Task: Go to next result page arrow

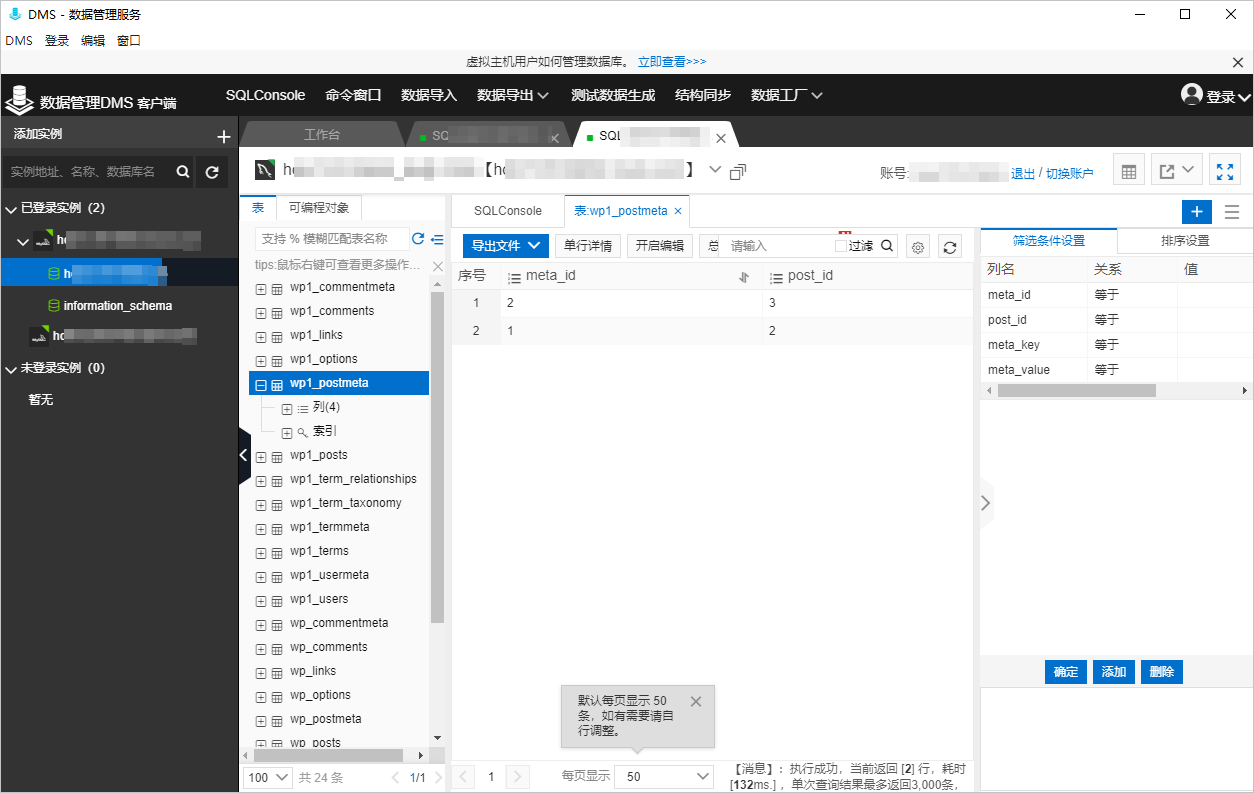Action: (x=517, y=777)
